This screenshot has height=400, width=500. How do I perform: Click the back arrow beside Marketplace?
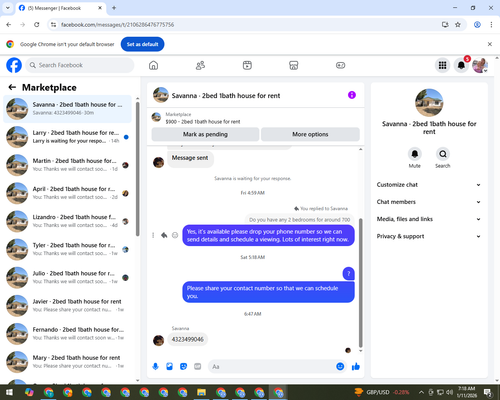pyautogui.click(x=12, y=87)
